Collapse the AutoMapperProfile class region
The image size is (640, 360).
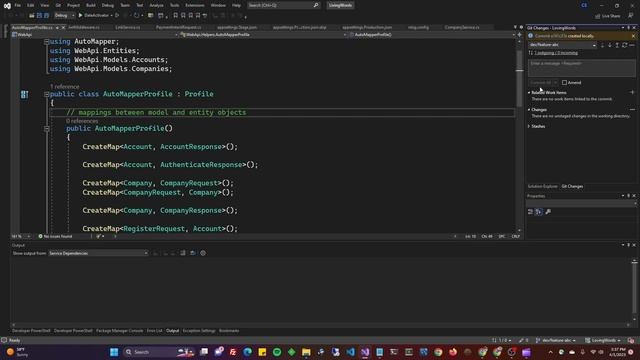47,94
